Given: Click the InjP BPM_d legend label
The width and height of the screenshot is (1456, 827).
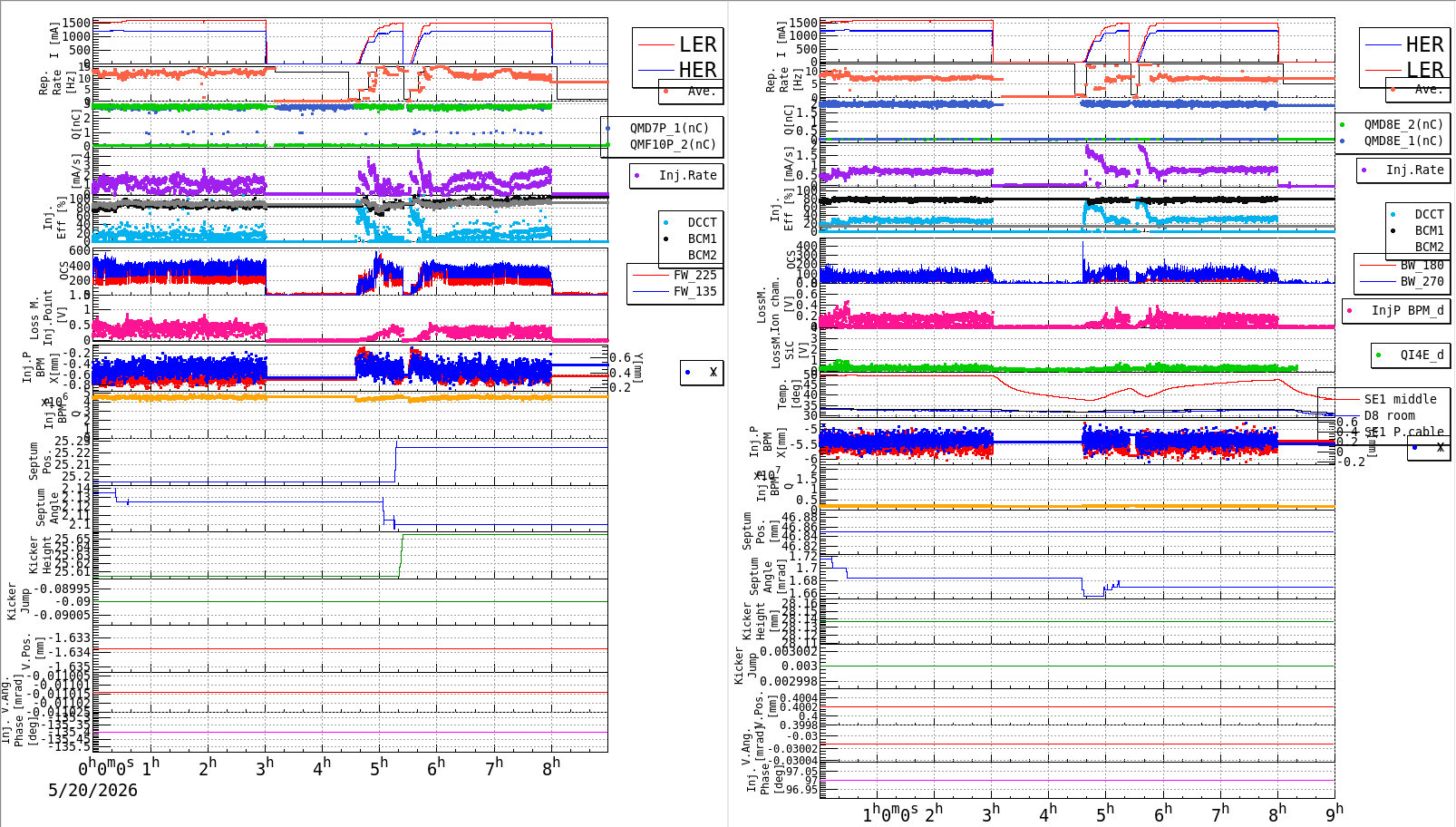Looking at the screenshot, I should [1407, 310].
